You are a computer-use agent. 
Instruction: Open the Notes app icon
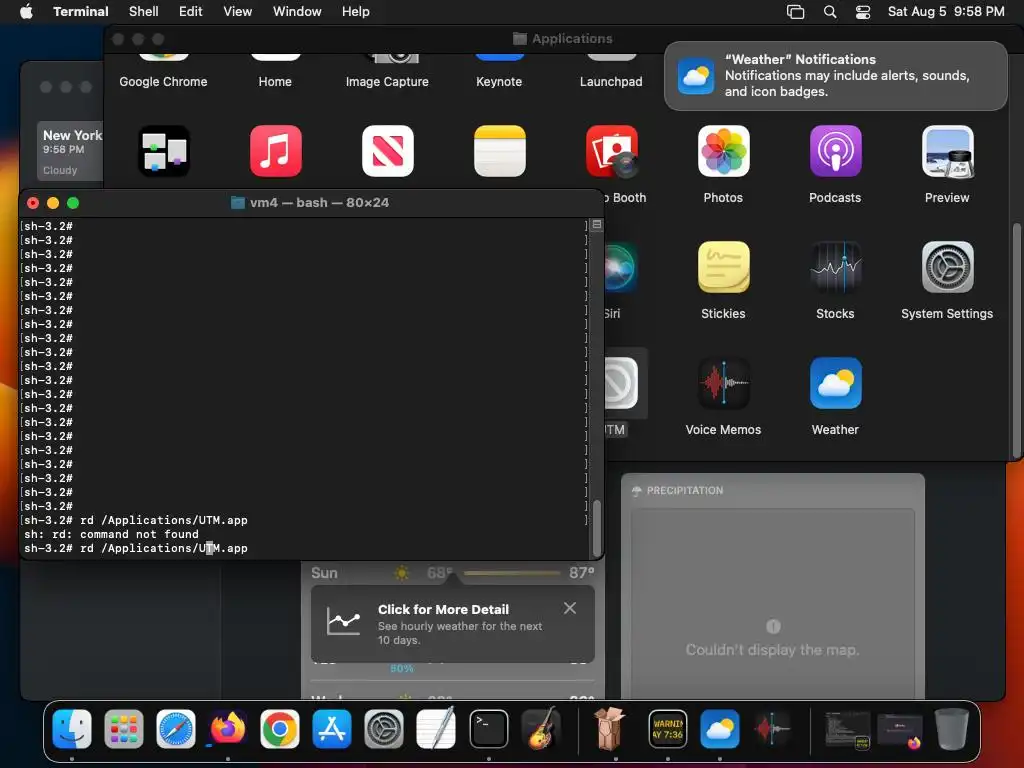point(500,151)
